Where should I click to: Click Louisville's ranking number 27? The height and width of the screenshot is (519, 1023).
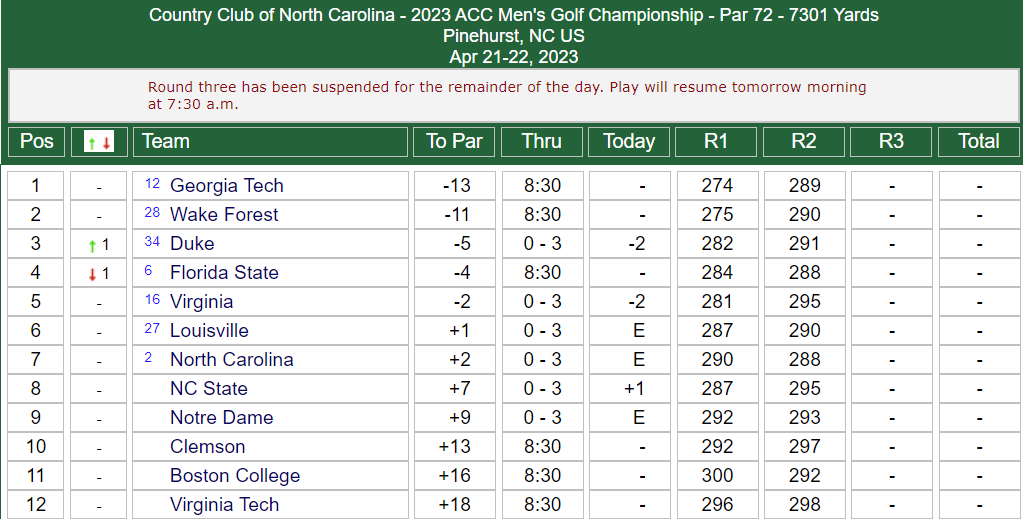tap(152, 328)
